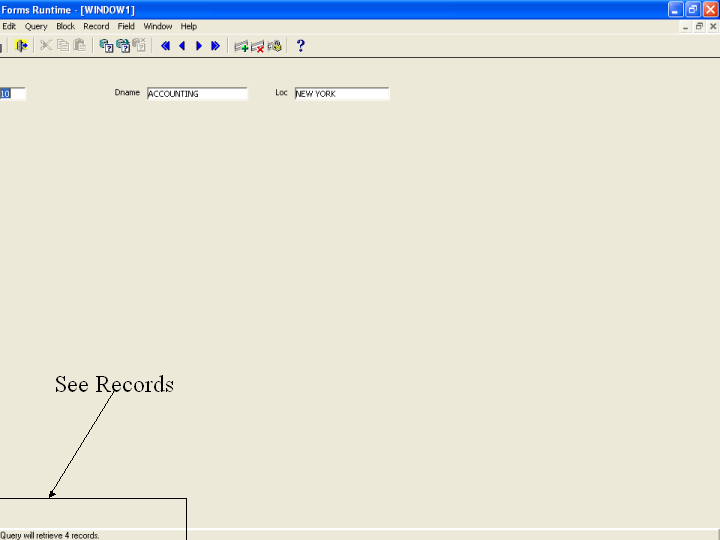Image resolution: width=720 pixels, height=540 pixels.
Task: Click the Dname field containing ACCOUNTING
Action: point(197,94)
